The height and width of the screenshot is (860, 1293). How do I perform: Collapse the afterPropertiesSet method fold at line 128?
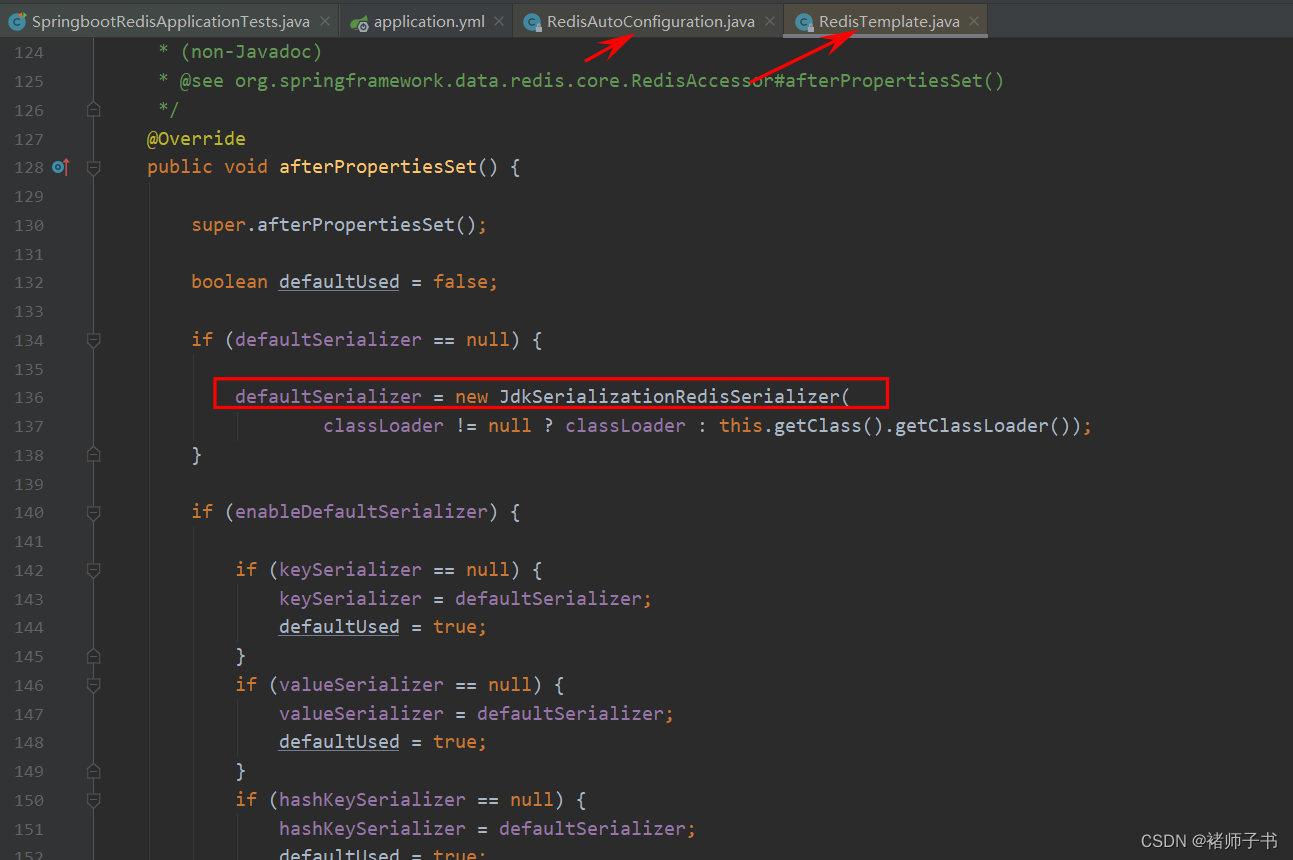(93, 167)
